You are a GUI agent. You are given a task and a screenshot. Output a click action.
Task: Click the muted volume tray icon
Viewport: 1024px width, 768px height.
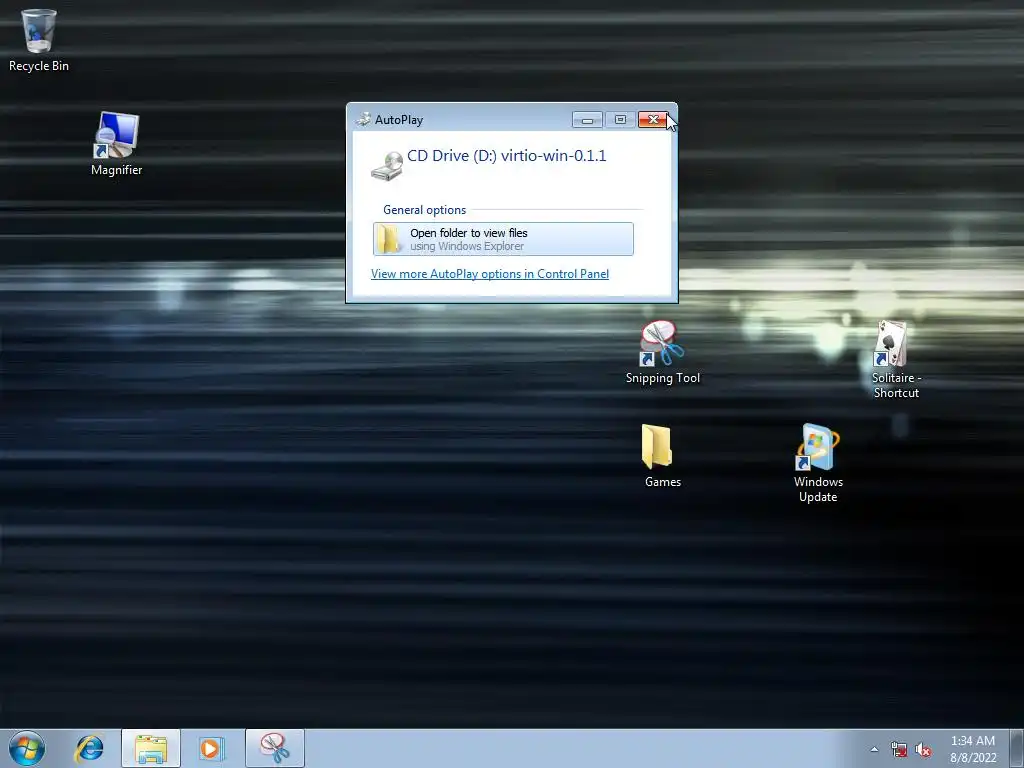[923, 750]
